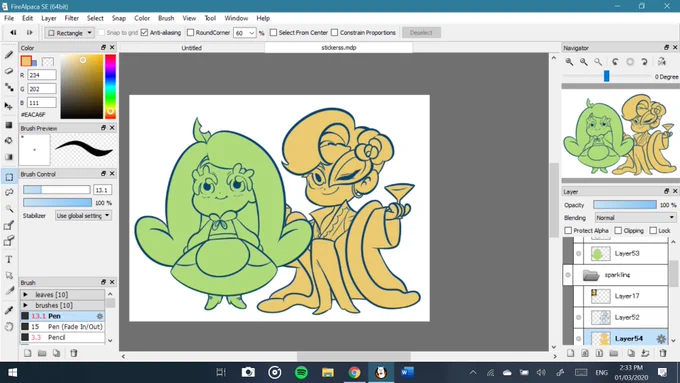680x383 pixels.
Task: Open Blending mode Normal dropdown
Action: coord(635,218)
